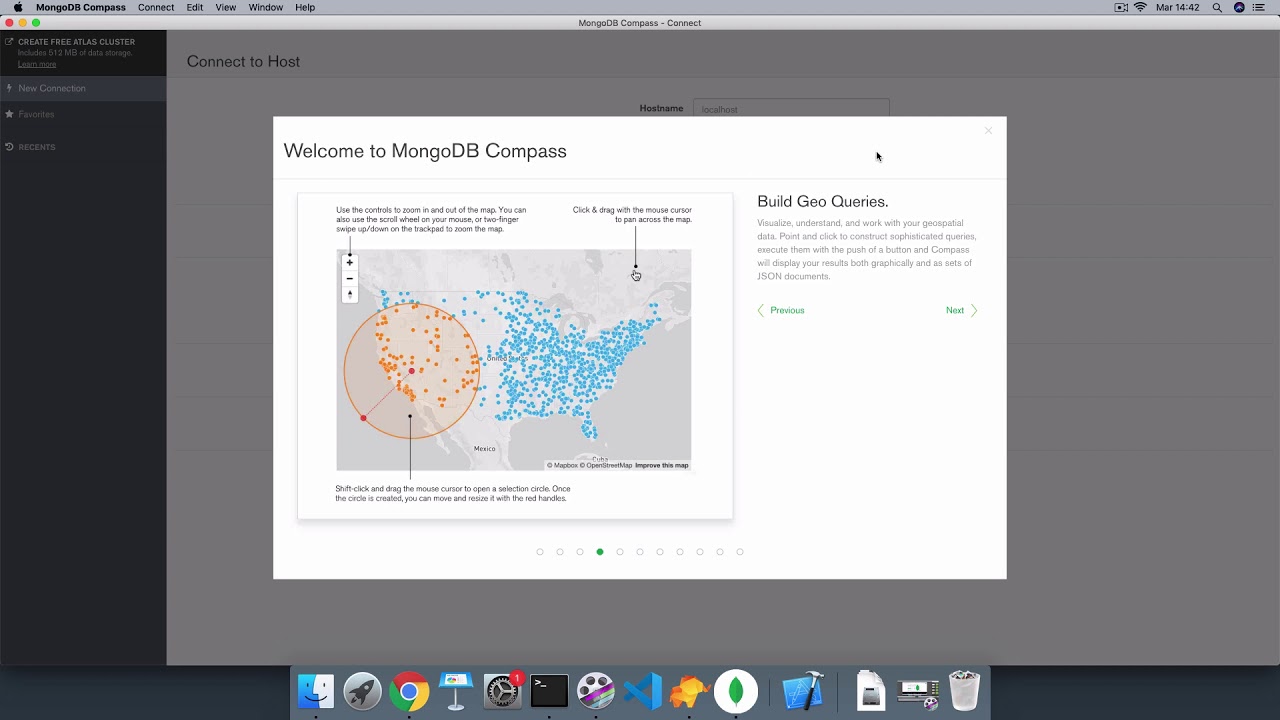The width and height of the screenshot is (1280, 720).
Task: Open the document file in the dock
Action: click(871, 691)
